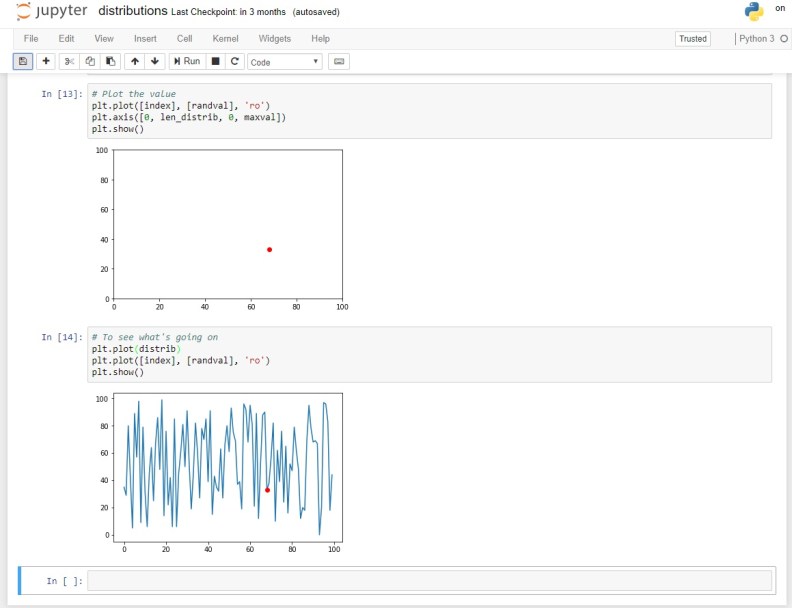The width and height of the screenshot is (792, 608).
Task: Open the command palette keyboard icon
Action: tap(339, 62)
